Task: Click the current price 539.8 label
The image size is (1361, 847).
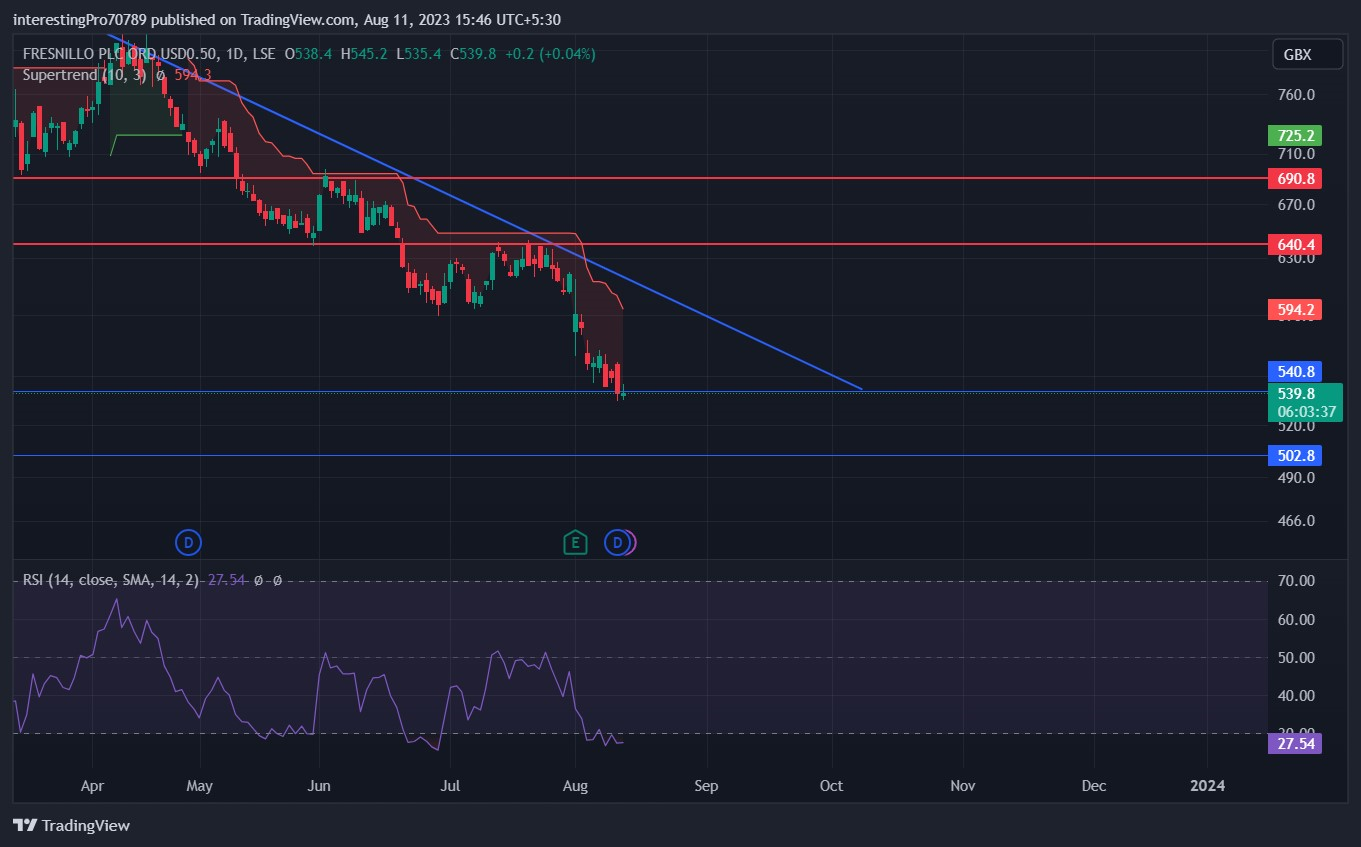Action: [1296, 393]
